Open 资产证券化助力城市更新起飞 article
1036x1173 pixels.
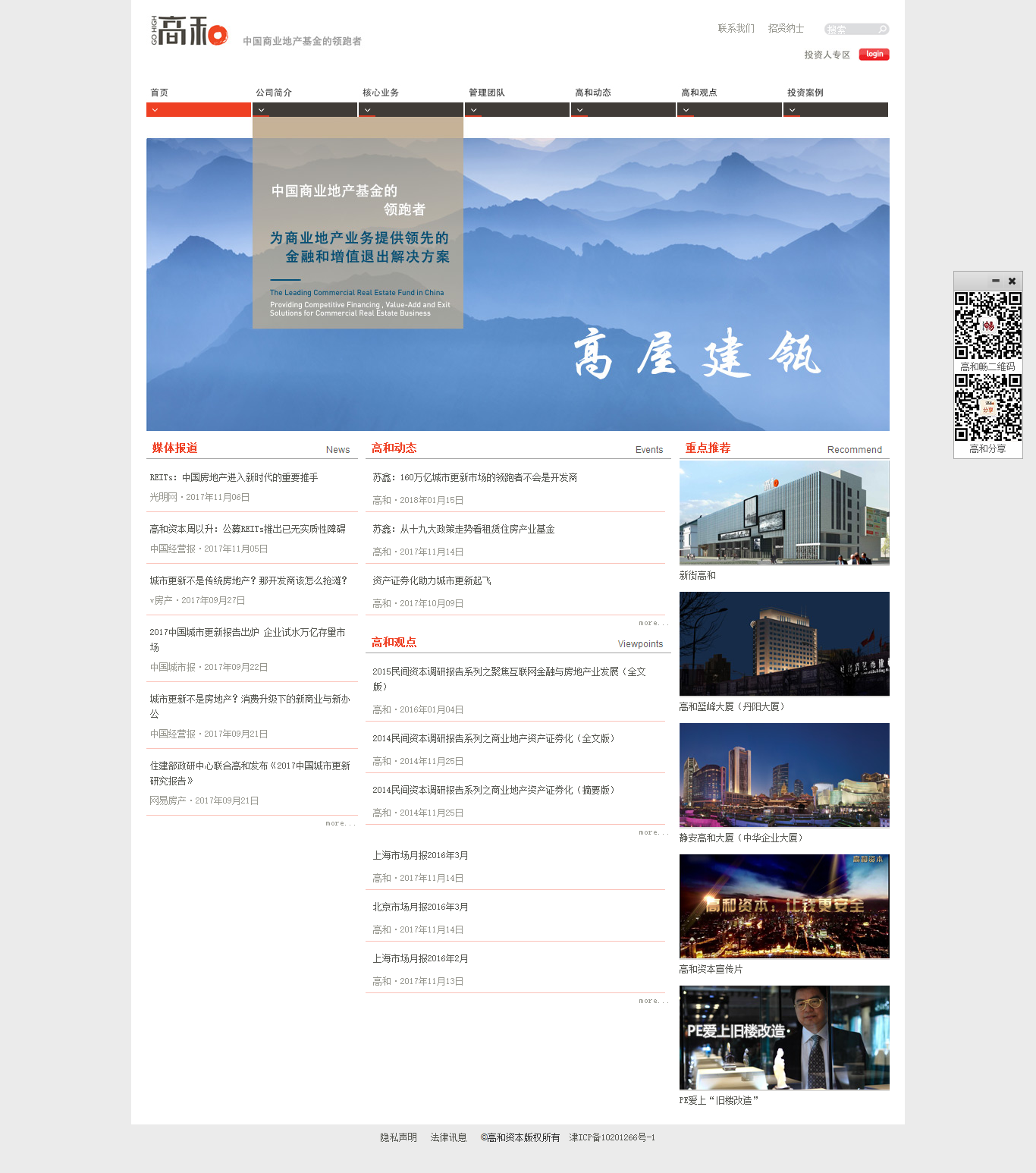pyautogui.click(x=432, y=580)
